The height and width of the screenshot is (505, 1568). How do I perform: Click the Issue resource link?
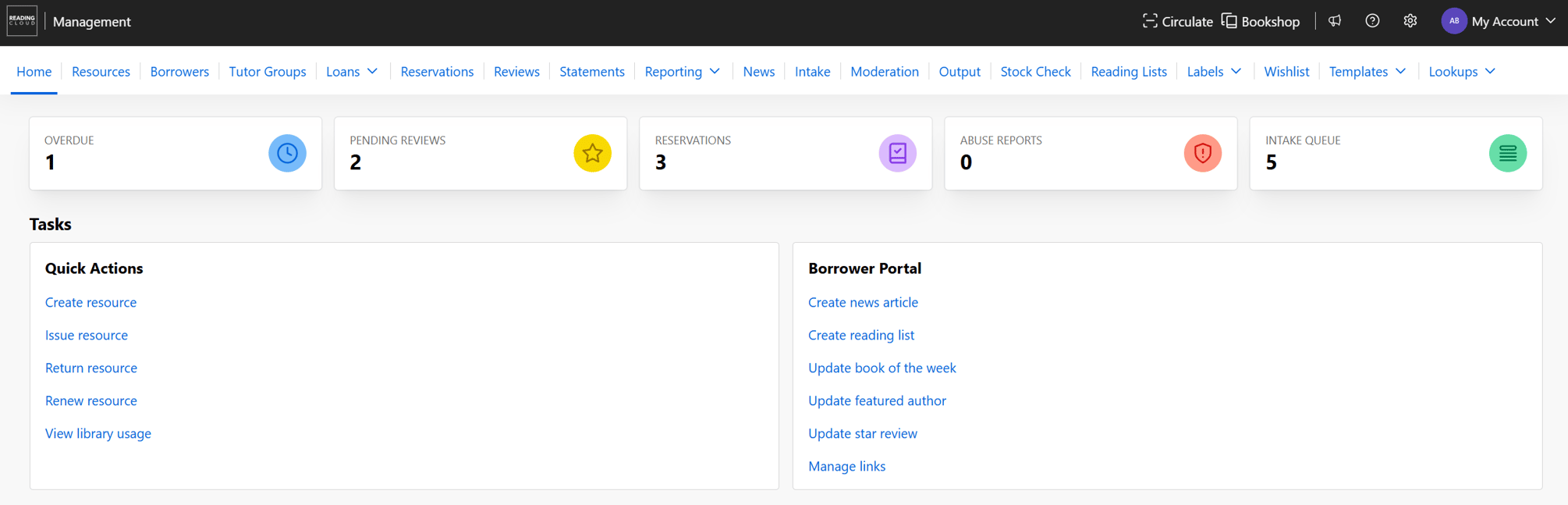[x=87, y=335]
